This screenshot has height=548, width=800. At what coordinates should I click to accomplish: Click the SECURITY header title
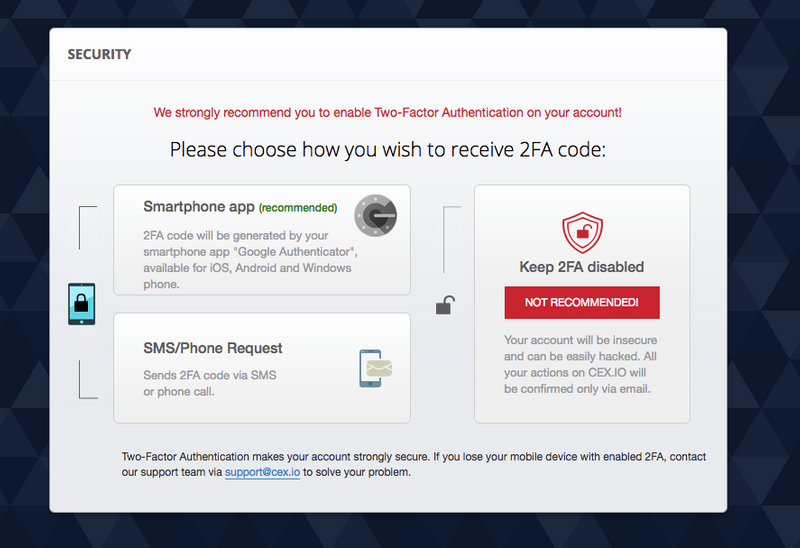(x=99, y=54)
